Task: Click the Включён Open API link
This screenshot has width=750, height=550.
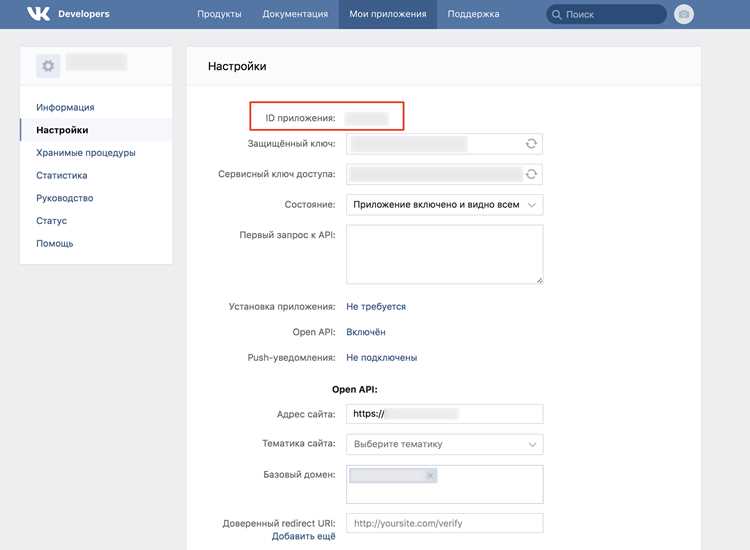Action: [366, 332]
